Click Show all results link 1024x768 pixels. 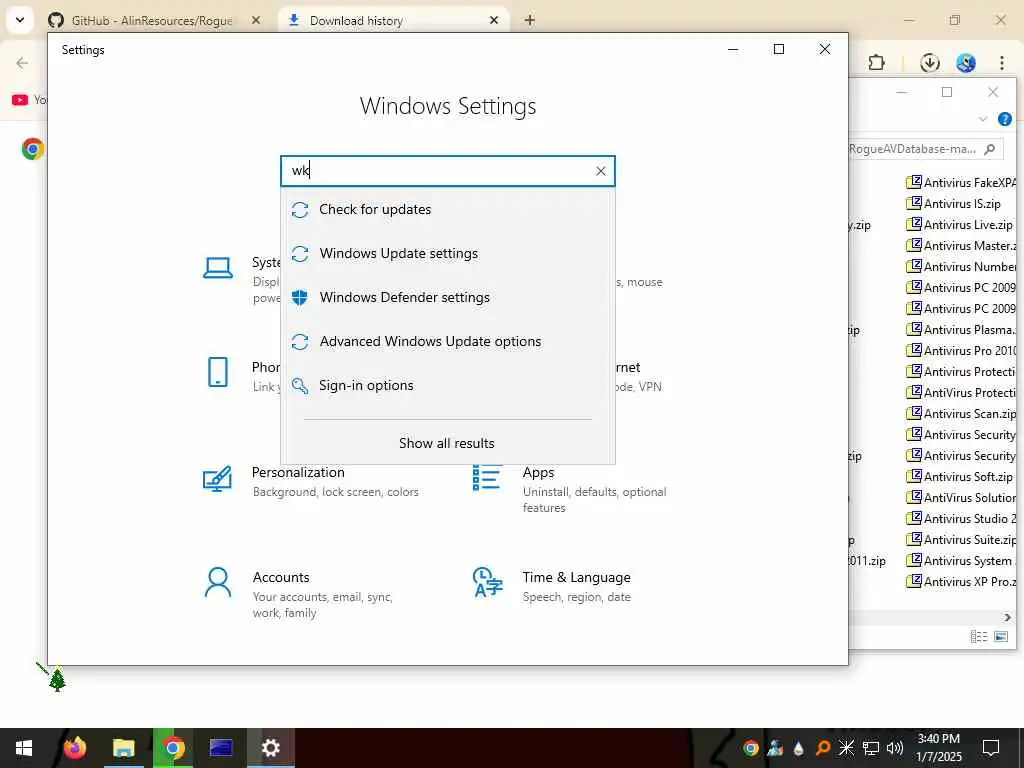point(447,443)
